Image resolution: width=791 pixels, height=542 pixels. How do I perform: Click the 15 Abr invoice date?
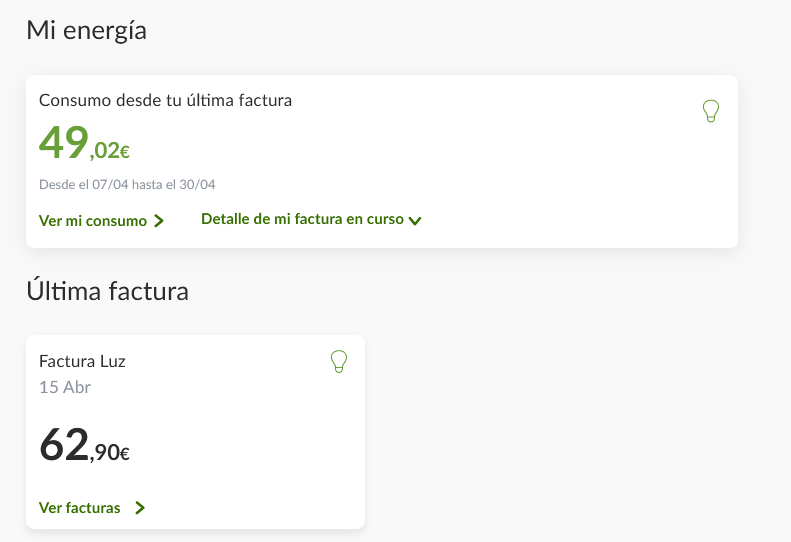point(65,387)
